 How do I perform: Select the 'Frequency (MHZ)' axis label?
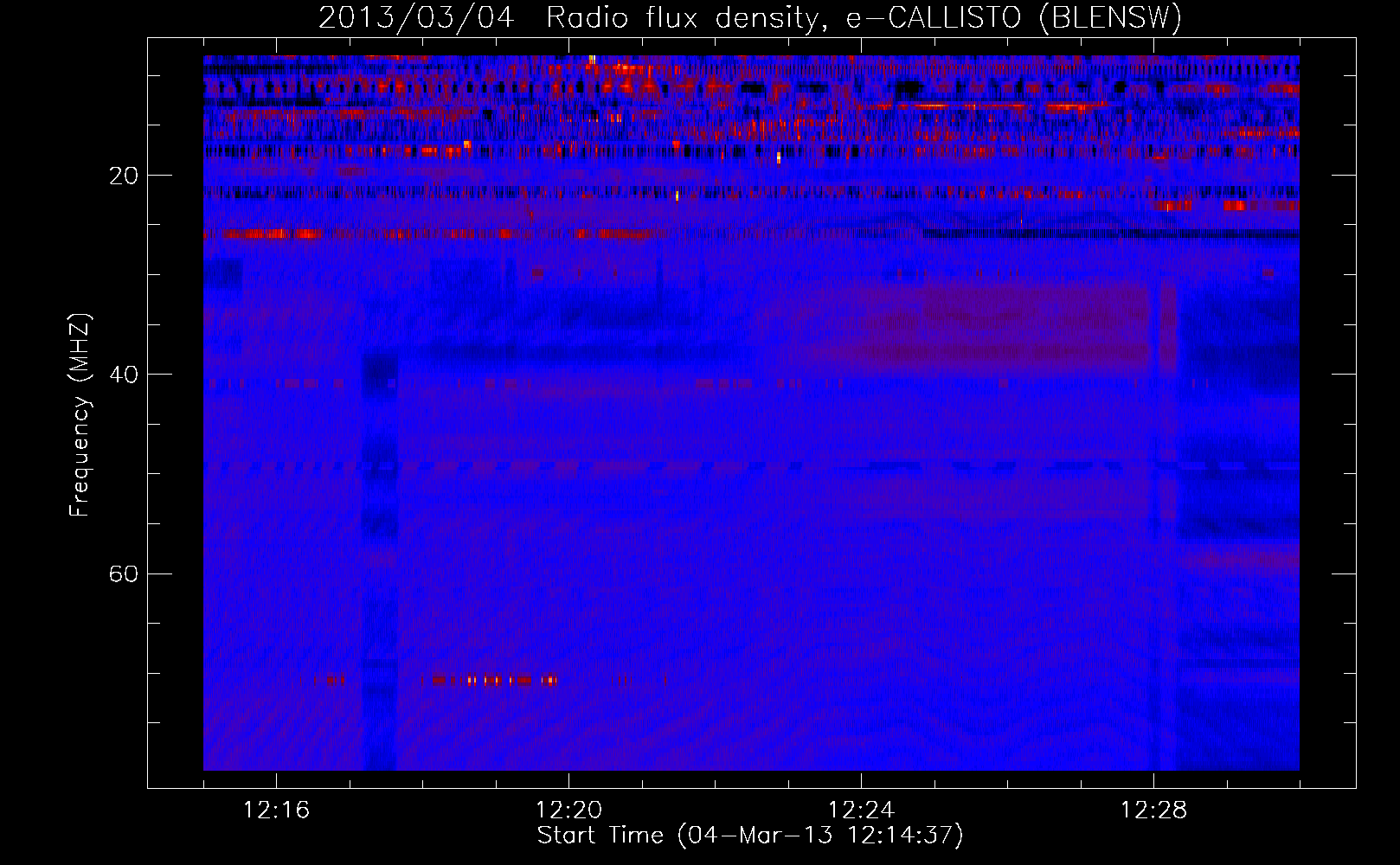coord(80,415)
